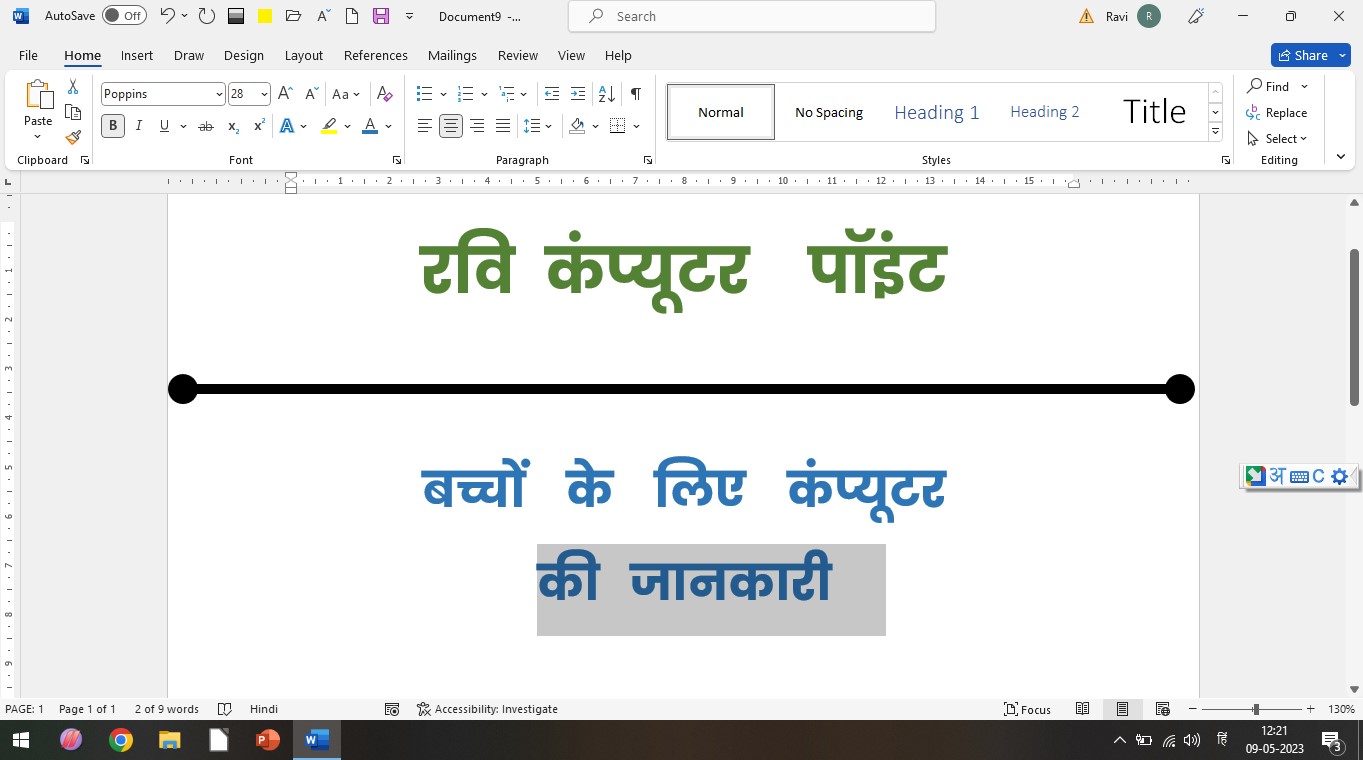Open the Insert ribbon tab

[137, 55]
